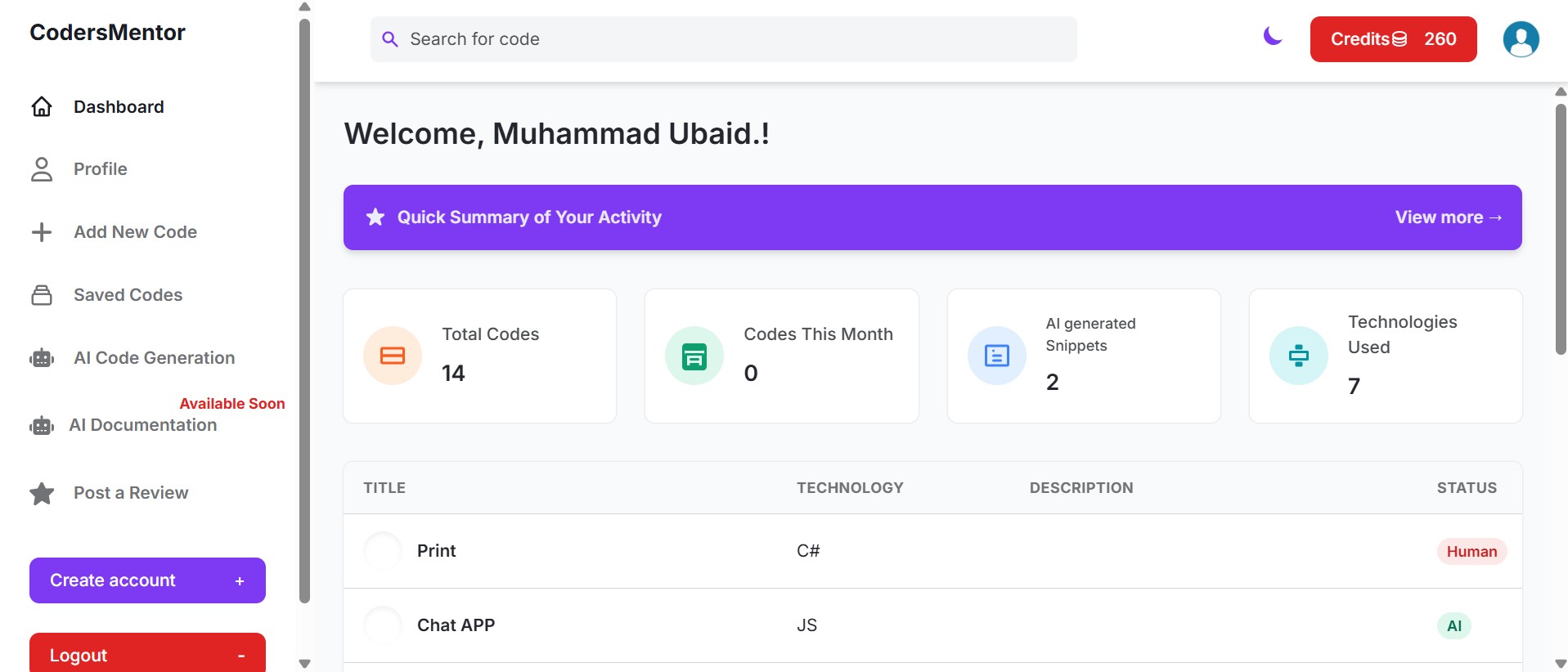The width and height of the screenshot is (1568, 672).
Task: Click the Profile person icon in sidebar
Action: [x=42, y=169]
